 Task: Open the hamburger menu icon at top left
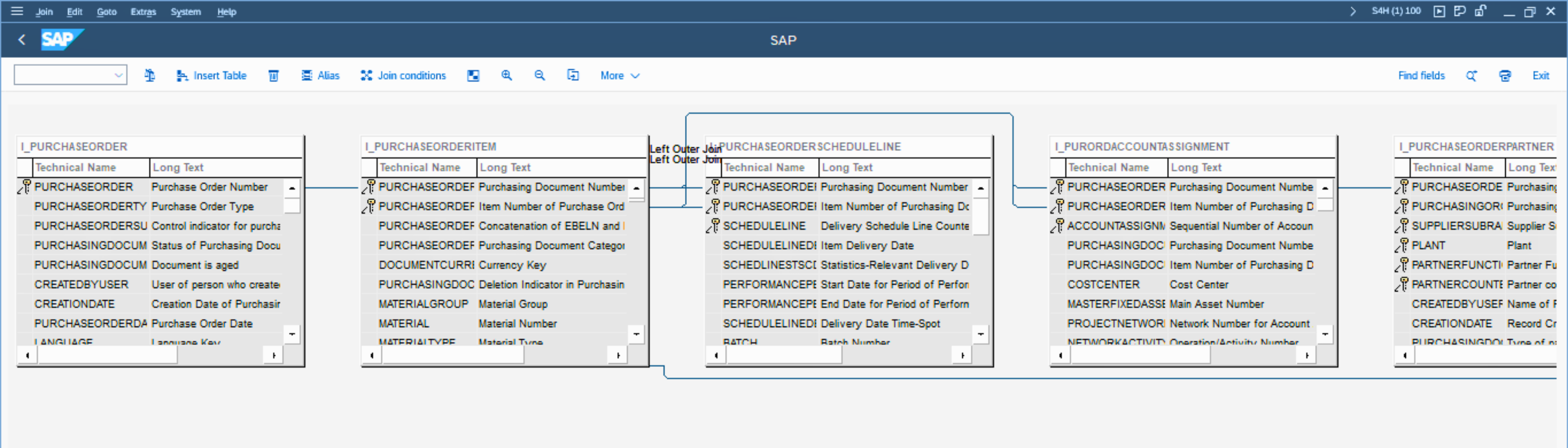pos(17,11)
